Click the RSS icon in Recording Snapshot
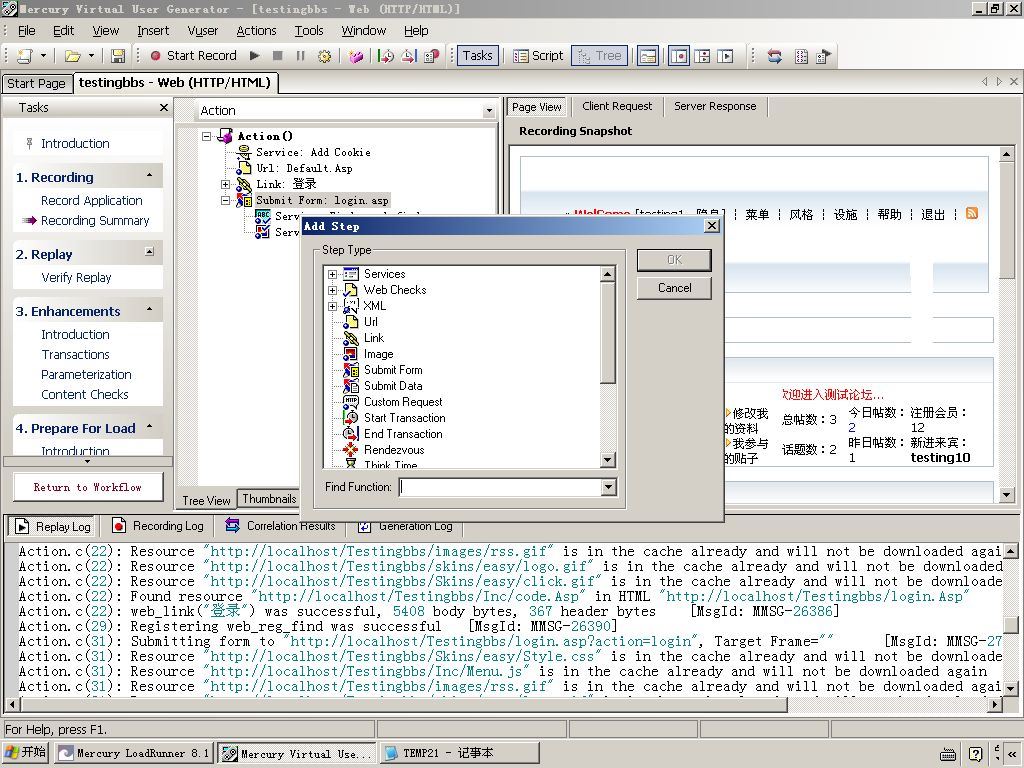The width and height of the screenshot is (1024, 768). click(972, 213)
